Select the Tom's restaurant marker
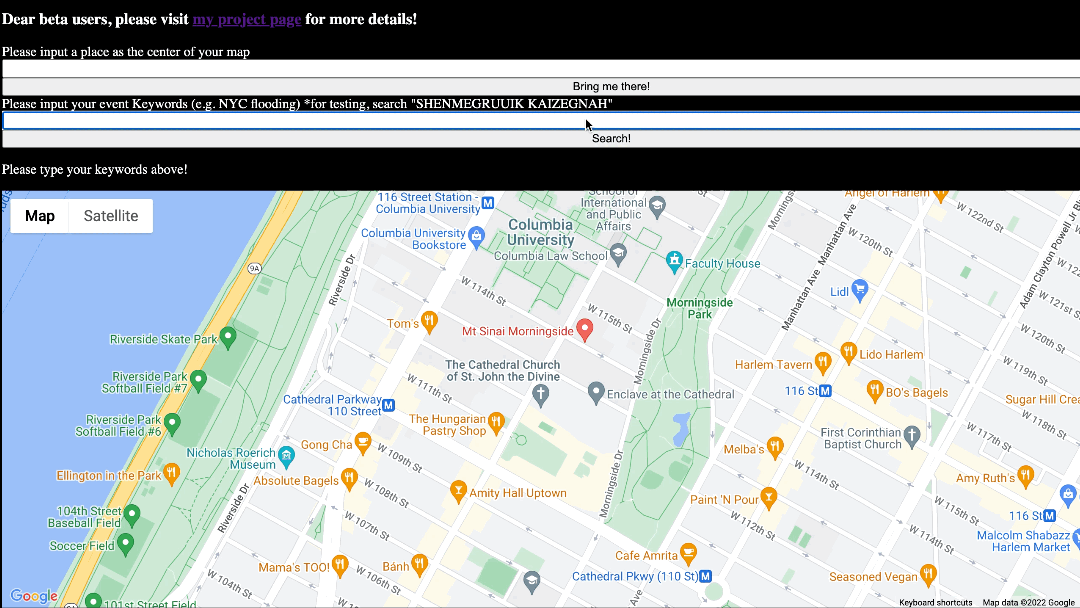The width and height of the screenshot is (1080, 608). (x=429, y=322)
